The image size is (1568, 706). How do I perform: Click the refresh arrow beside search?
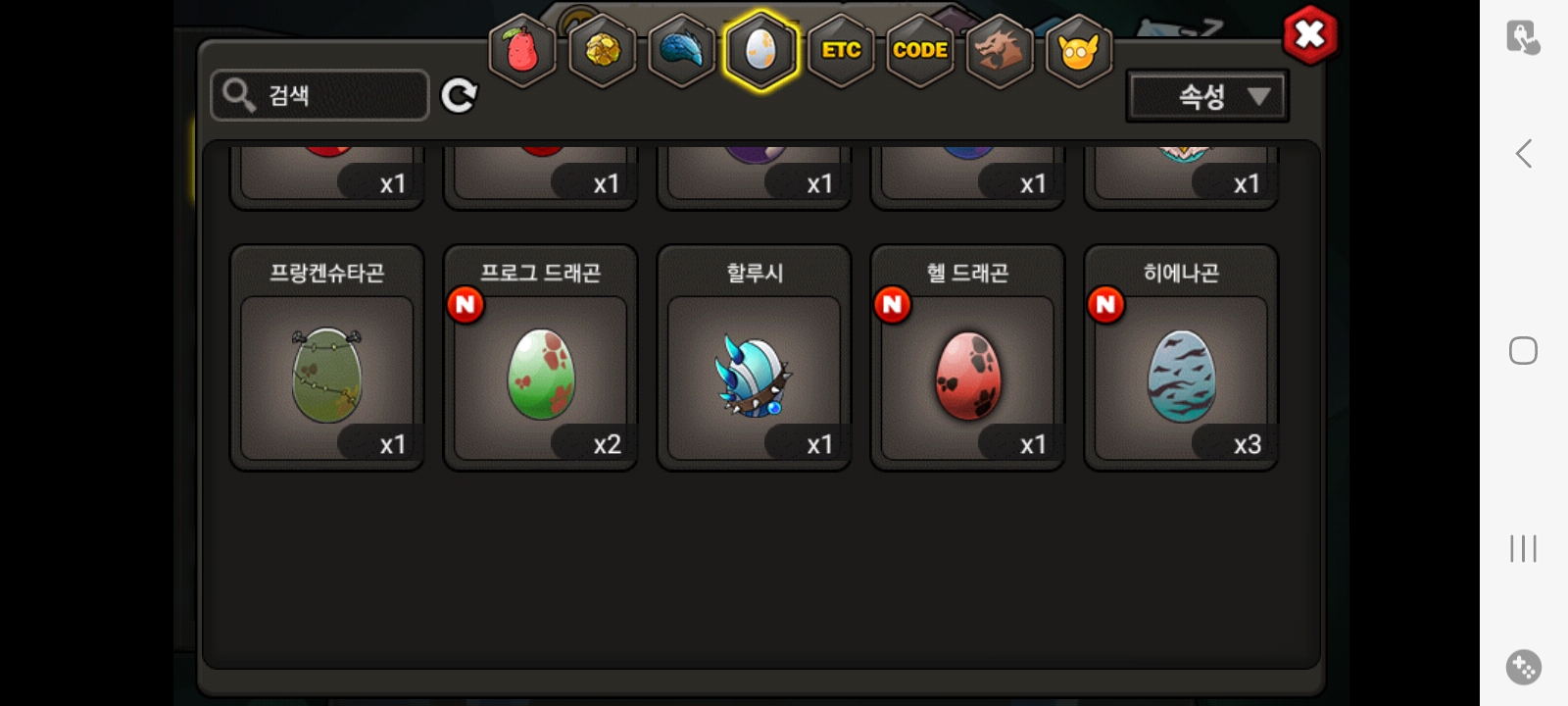tap(459, 95)
